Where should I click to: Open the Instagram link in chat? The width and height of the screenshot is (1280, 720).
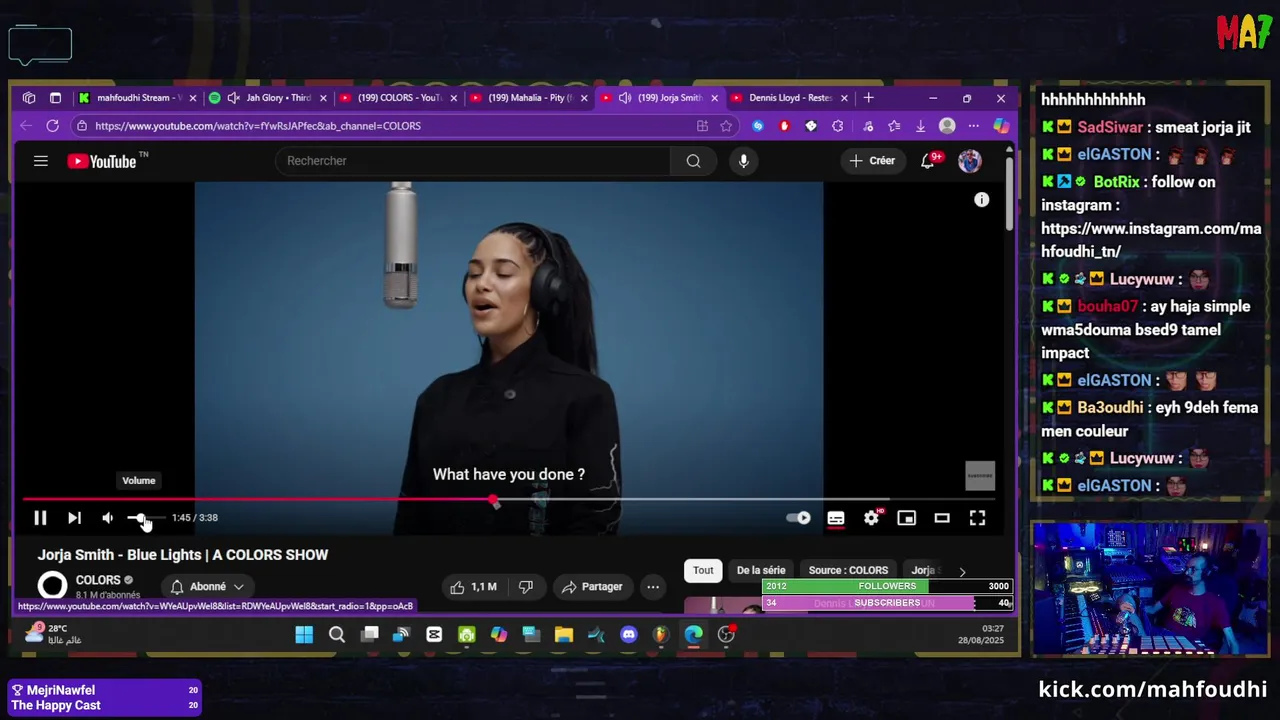(1151, 240)
